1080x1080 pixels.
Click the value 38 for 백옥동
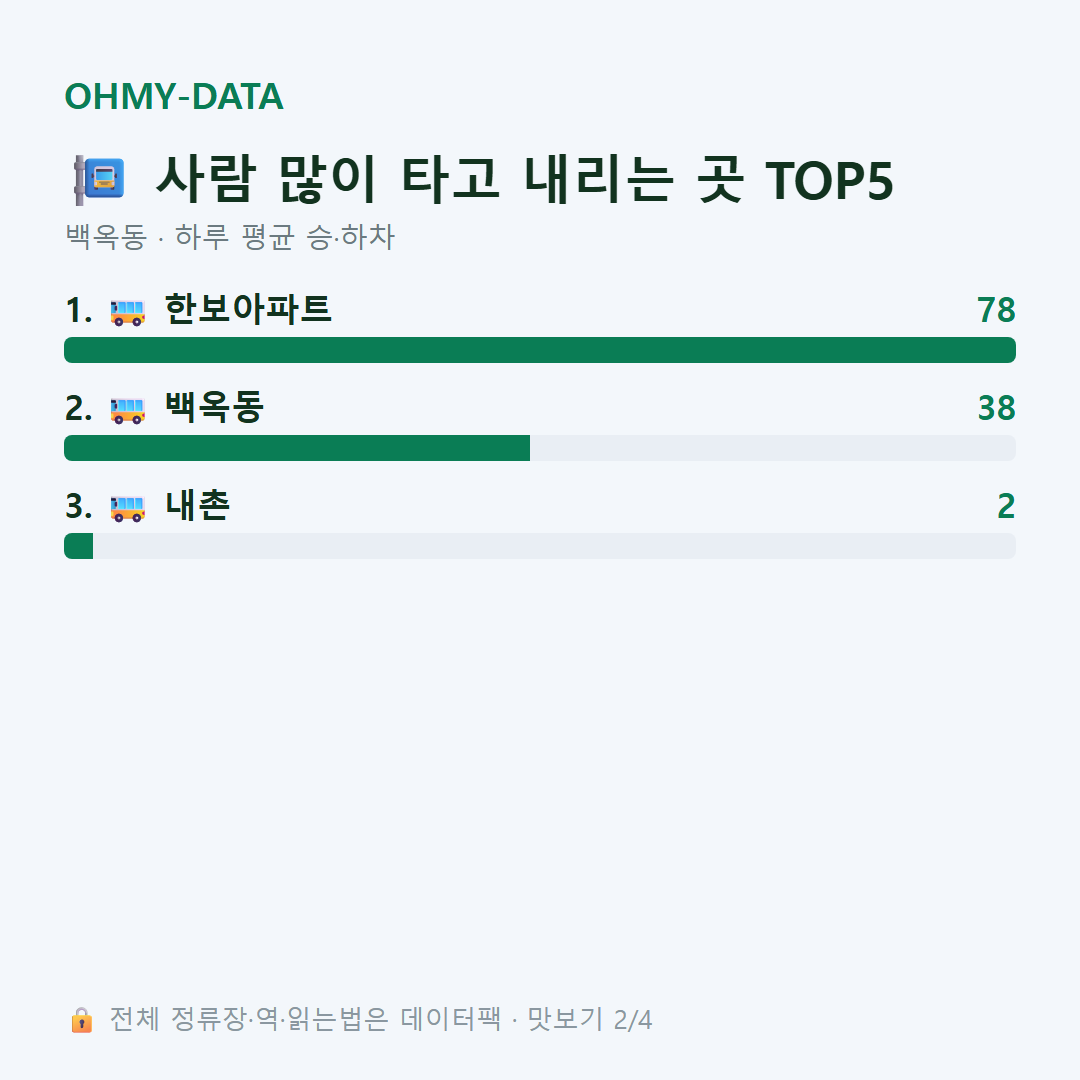point(997,408)
